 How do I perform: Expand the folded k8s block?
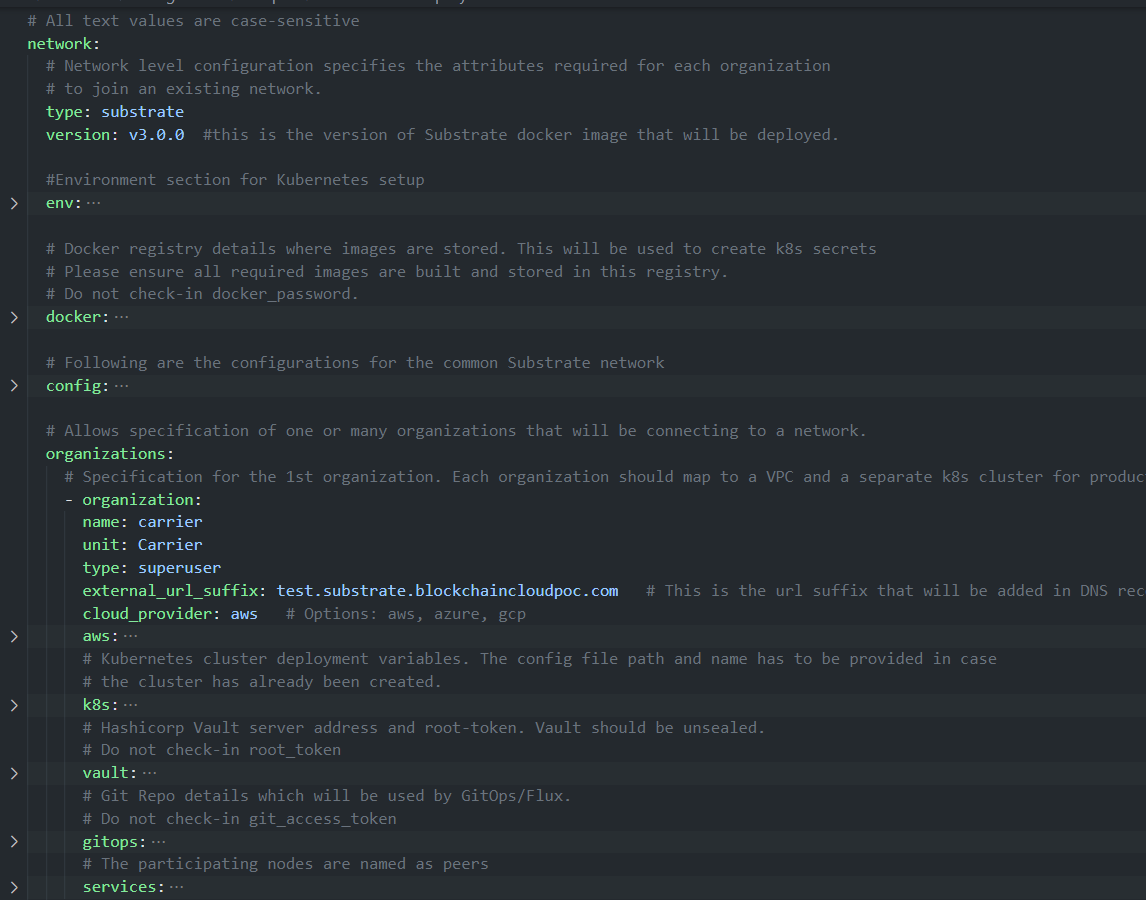tap(14, 705)
